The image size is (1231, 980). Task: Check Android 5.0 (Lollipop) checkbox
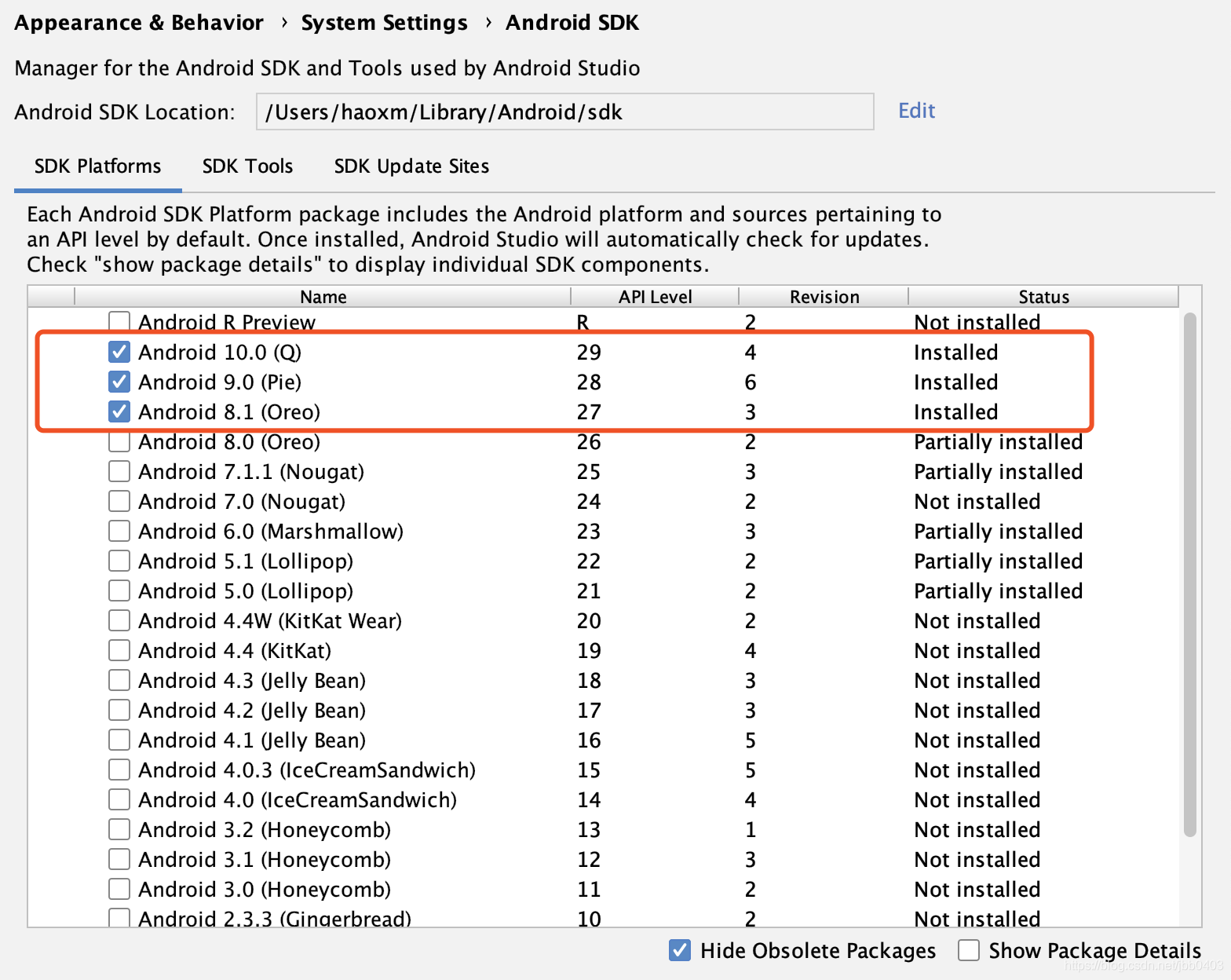(119, 591)
